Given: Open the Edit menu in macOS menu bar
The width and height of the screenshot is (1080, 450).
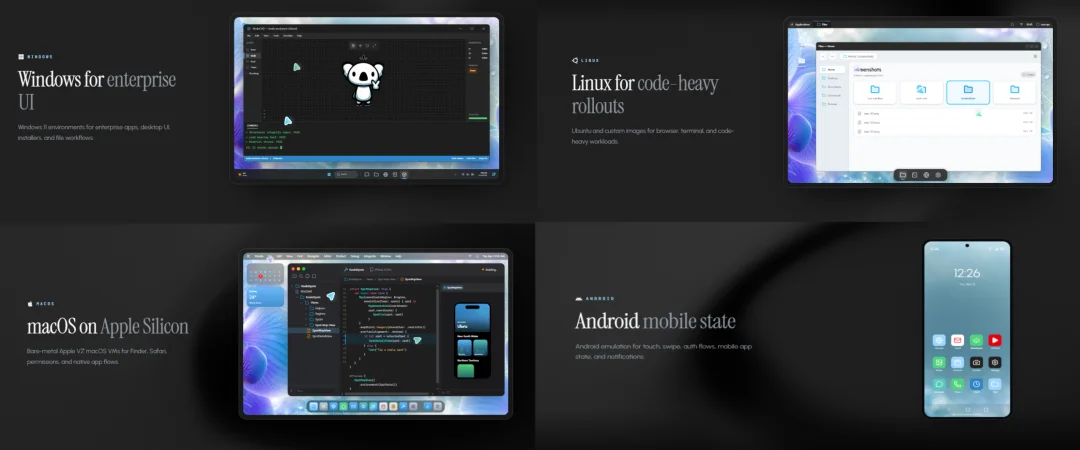Looking at the screenshot, I should click(x=279, y=256).
